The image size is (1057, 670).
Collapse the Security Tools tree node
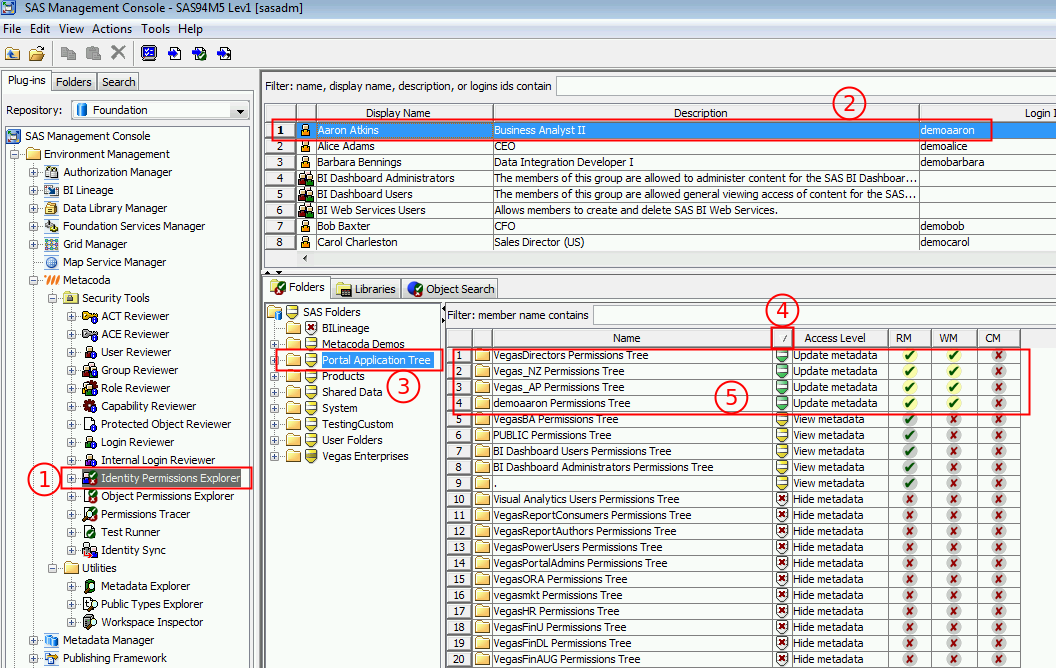coord(53,298)
